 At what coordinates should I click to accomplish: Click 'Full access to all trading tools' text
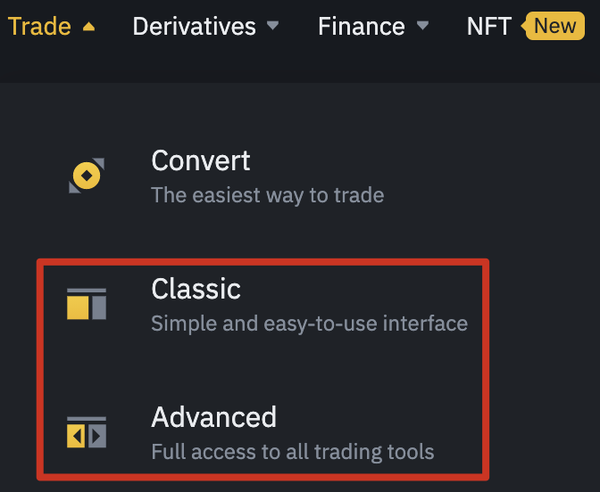(x=292, y=451)
